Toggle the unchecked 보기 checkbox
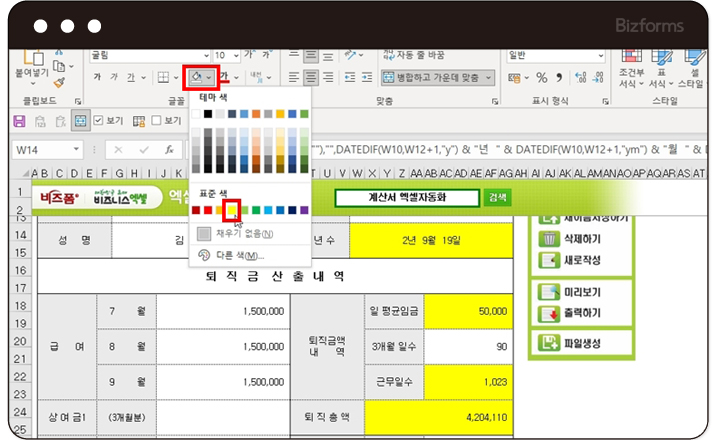715x440 pixels. coord(156,120)
